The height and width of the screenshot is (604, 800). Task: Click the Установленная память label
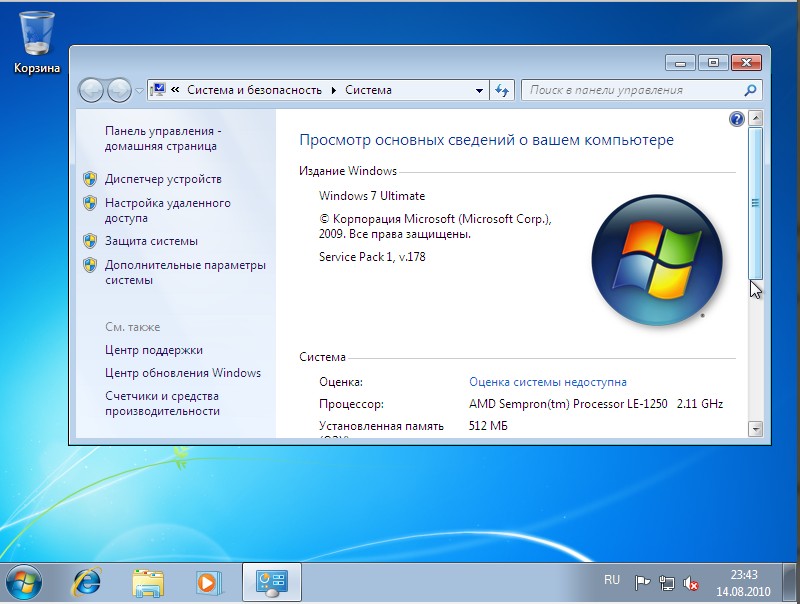381,426
